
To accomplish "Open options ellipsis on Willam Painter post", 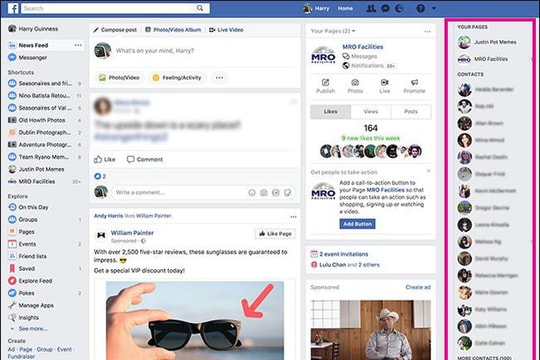I will coord(293,217).
